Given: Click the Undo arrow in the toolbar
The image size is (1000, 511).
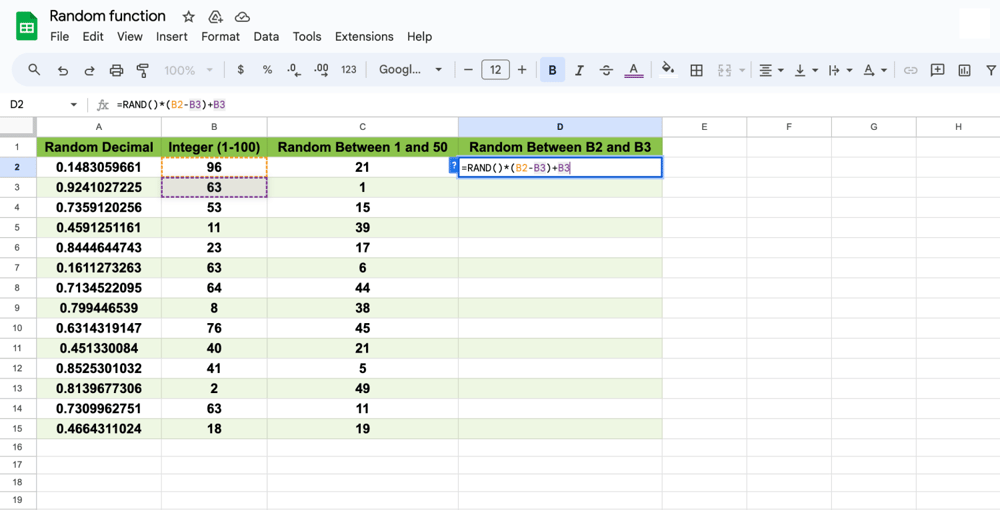Looking at the screenshot, I should tap(63, 70).
